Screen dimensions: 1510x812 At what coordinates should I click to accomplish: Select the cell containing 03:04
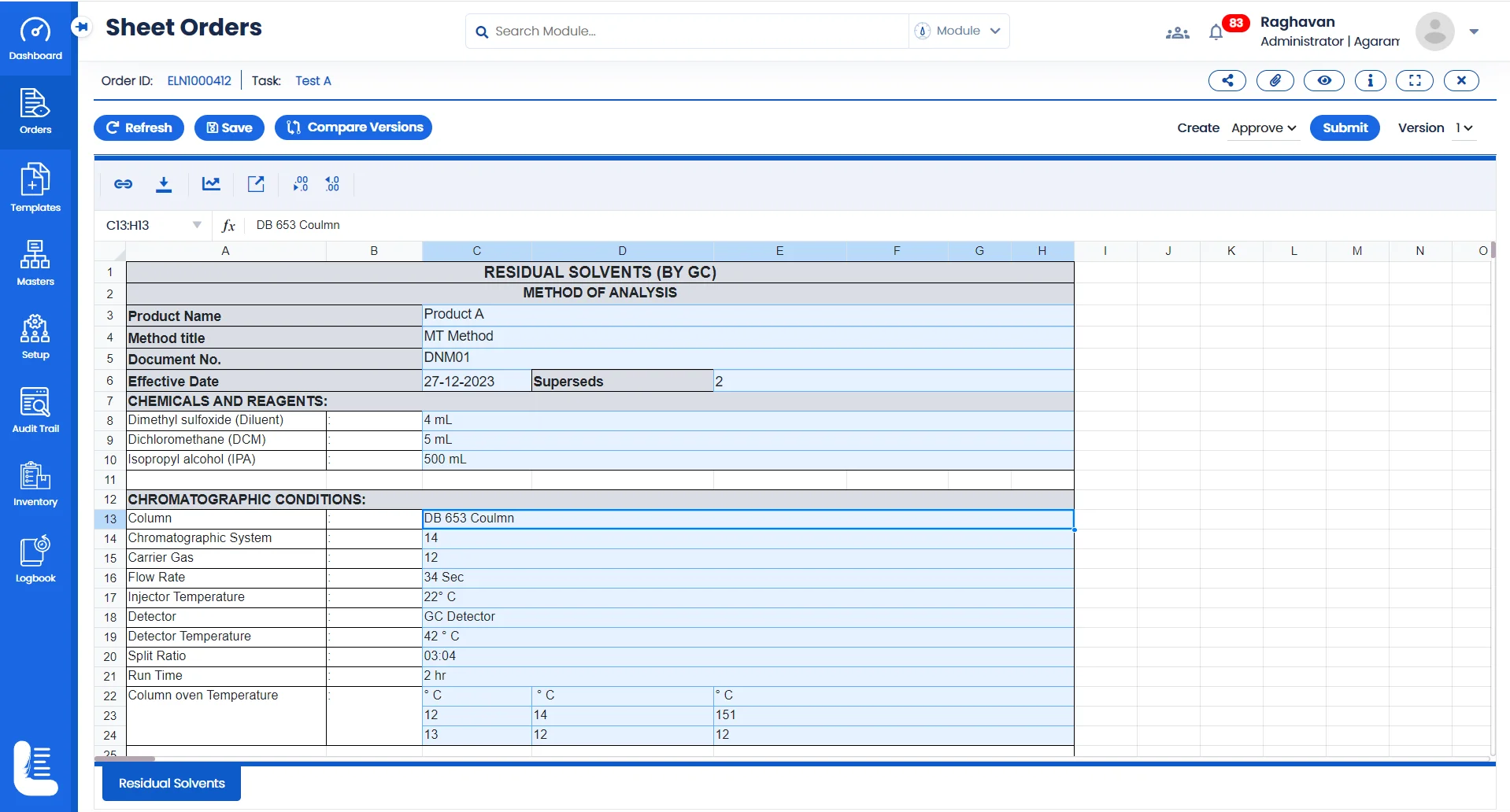(748, 656)
